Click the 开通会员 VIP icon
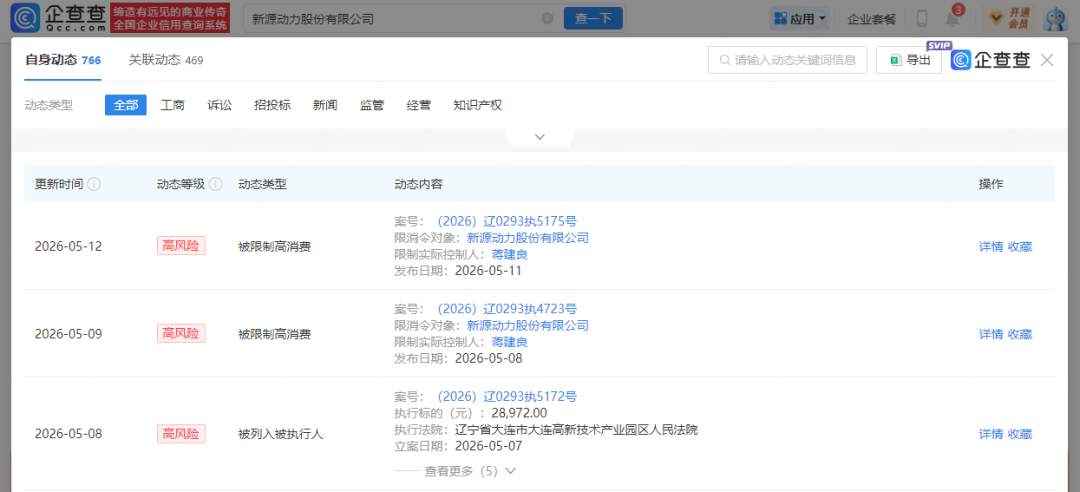The image size is (1080, 492). (x=1010, y=19)
